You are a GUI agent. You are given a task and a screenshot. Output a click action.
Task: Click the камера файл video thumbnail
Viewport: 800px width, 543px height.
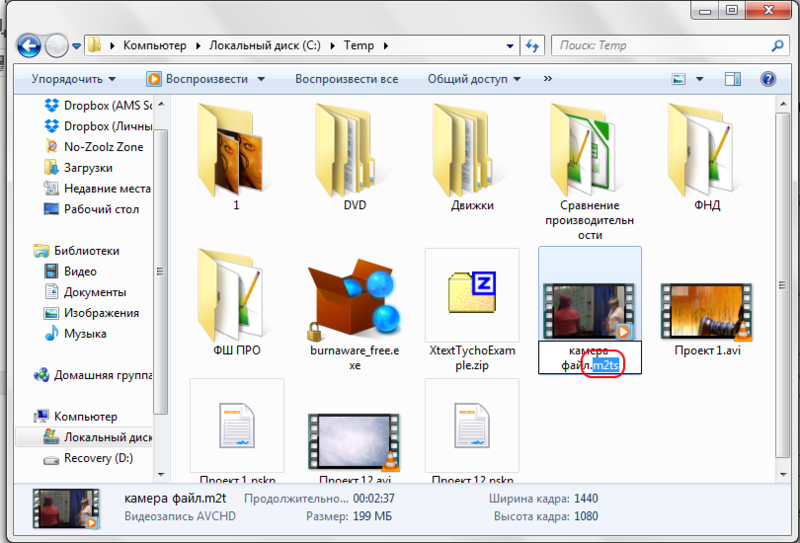pyautogui.click(x=589, y=311)
